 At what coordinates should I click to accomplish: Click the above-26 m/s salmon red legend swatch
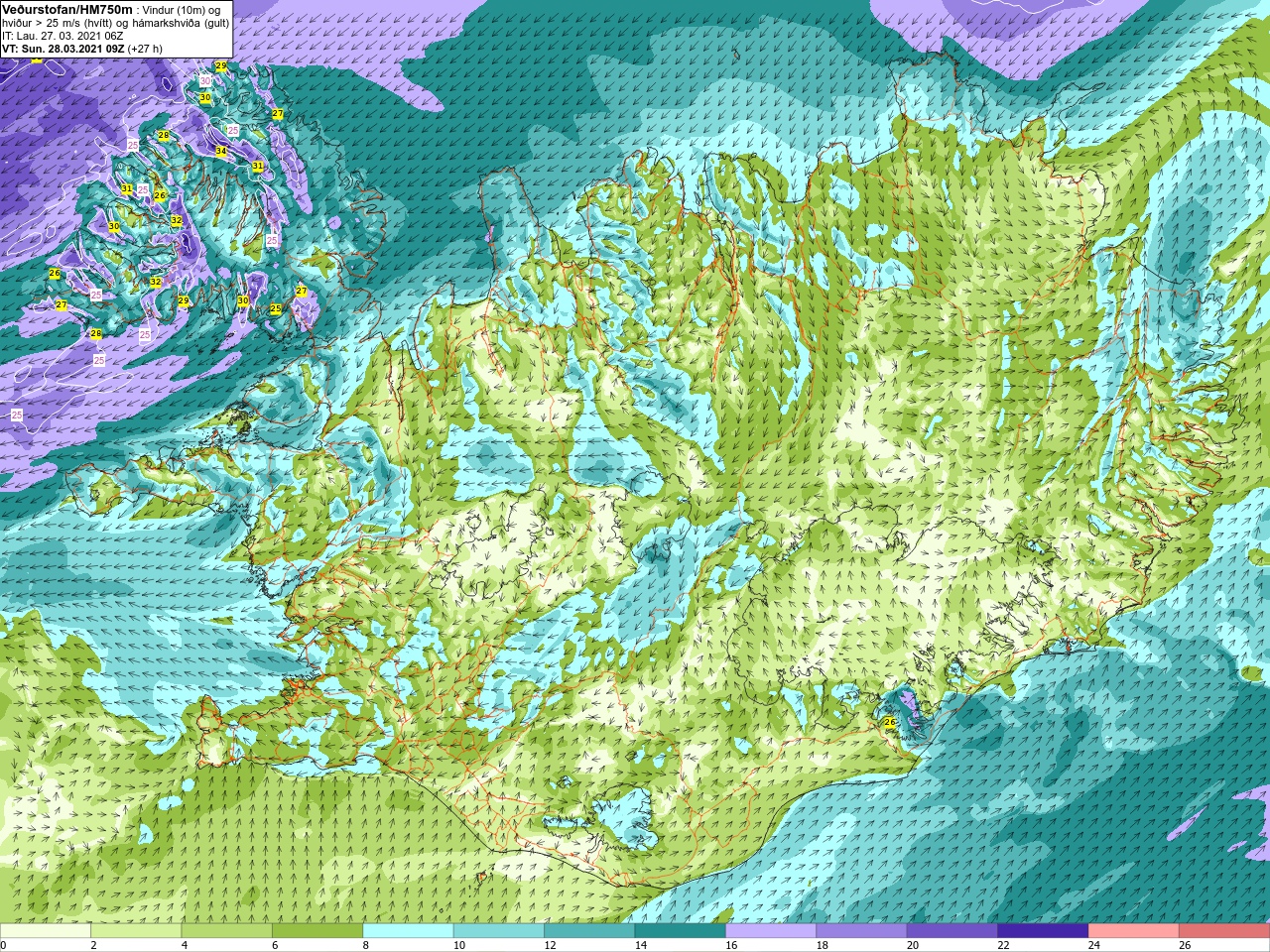point(1225,931)
